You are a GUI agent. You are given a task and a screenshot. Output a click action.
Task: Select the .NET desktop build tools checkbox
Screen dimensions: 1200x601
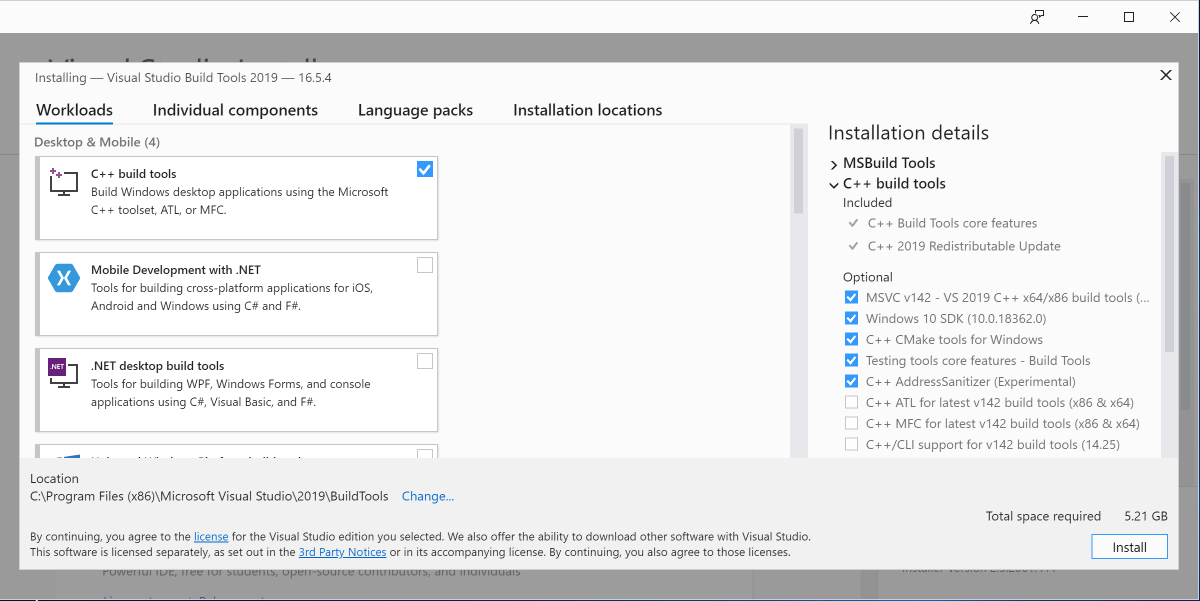click(x=425, y=361)
